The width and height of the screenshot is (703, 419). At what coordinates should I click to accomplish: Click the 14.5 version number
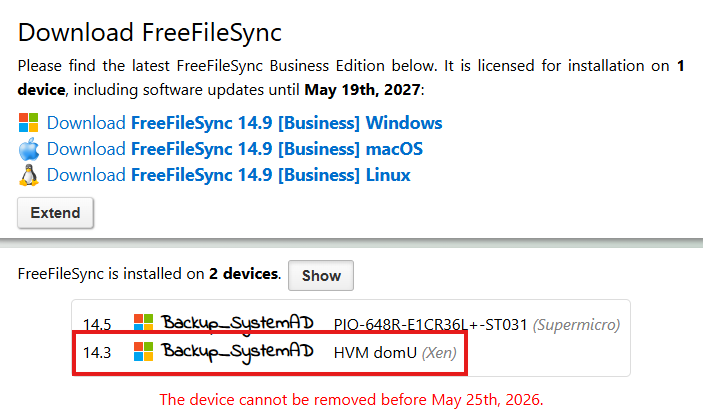coord(97,324)
